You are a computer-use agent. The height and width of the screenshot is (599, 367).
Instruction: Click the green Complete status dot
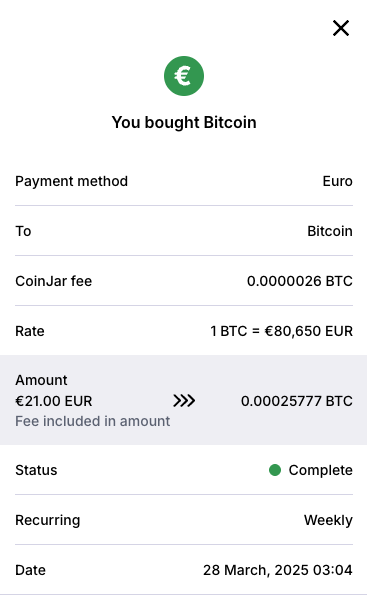point(275,470)
